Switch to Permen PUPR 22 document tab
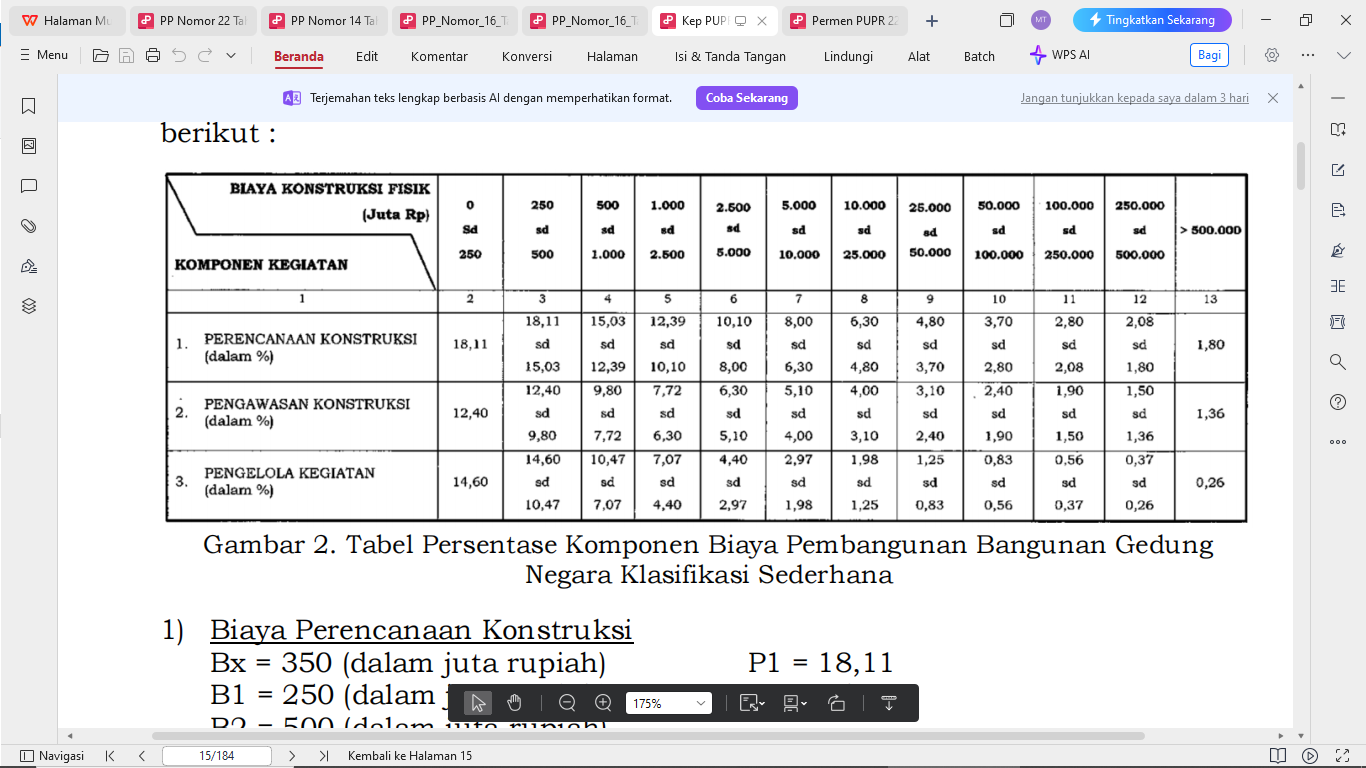The height and width of the screenshot is (768, 1366). pyautogui.click(x=845, y=20)
